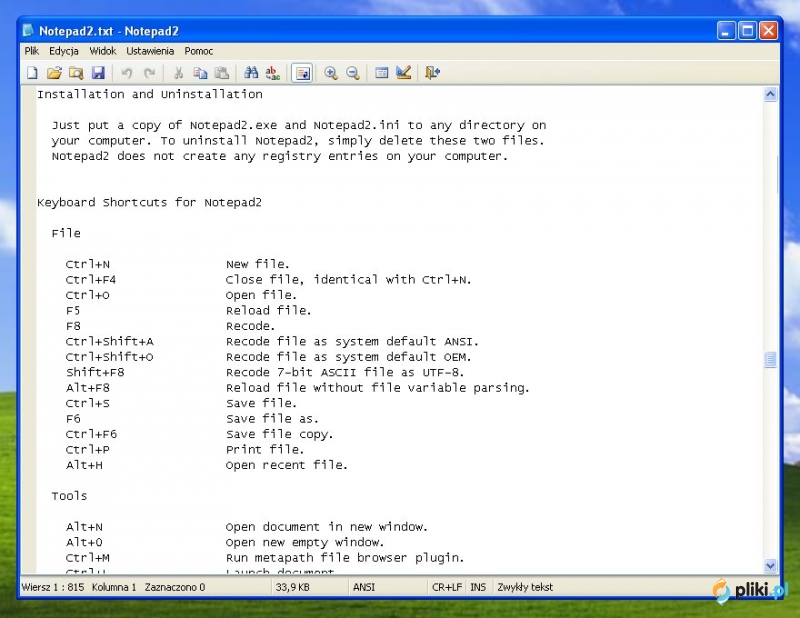Click the 'Recode 7-bit ASCII file as UTF-8.' line

click(345, 373)
